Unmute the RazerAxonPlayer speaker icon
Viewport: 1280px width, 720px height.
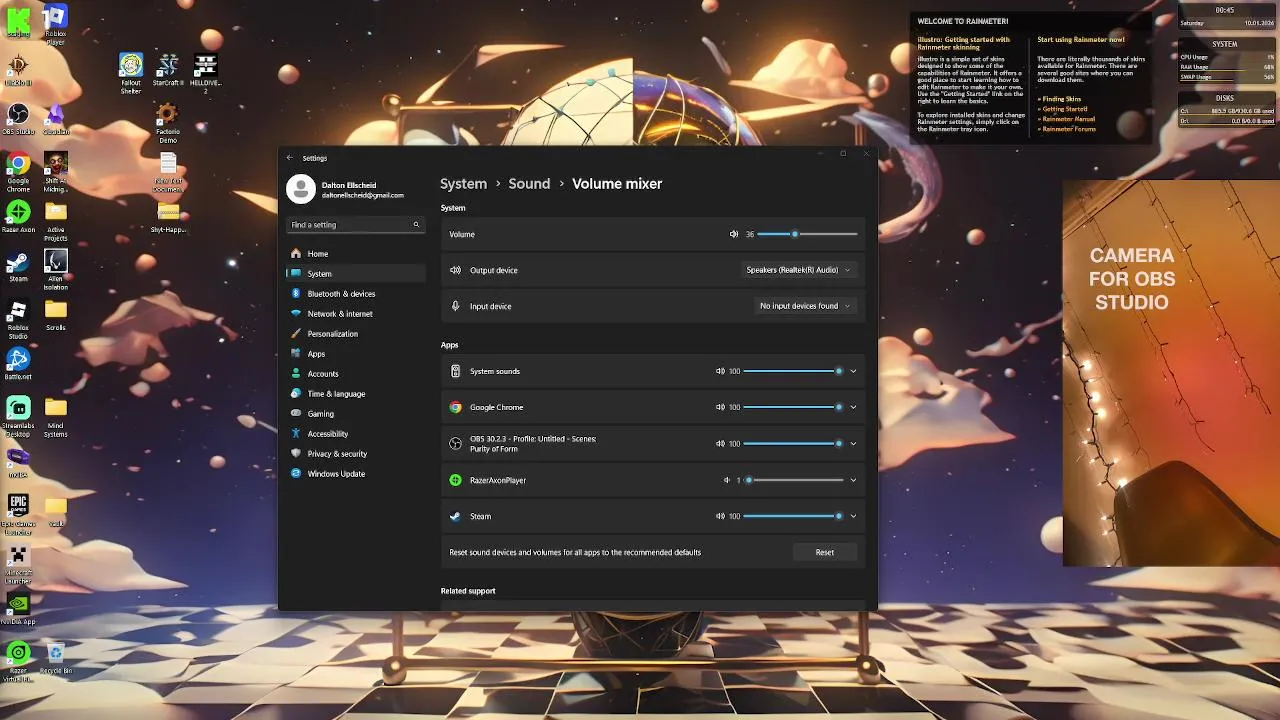[x=727, y=480]
